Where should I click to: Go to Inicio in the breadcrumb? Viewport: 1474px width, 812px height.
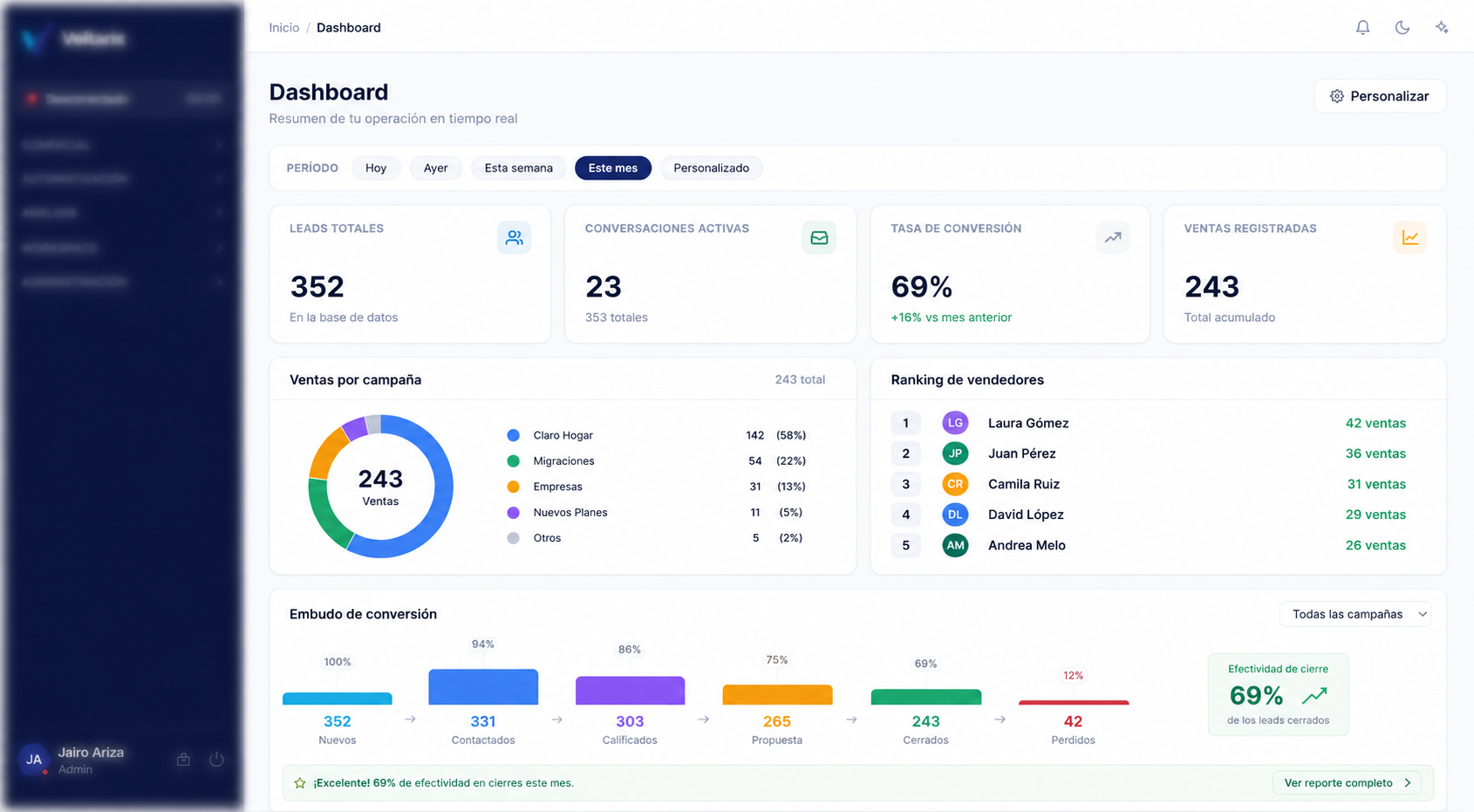[283, 28]
